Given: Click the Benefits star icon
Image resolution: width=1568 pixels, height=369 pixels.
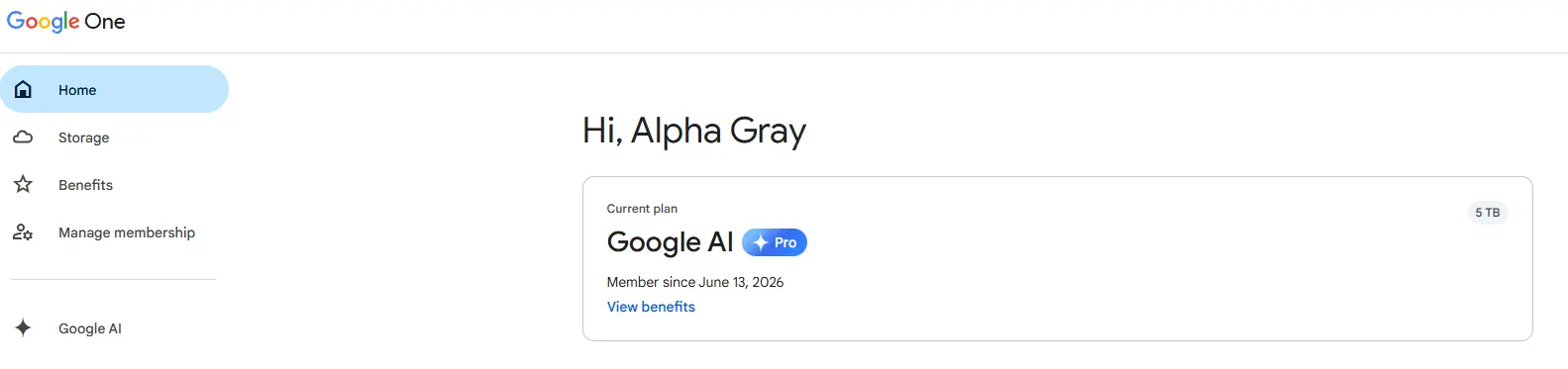Looking at the screenshot, I should pos(23,185).
